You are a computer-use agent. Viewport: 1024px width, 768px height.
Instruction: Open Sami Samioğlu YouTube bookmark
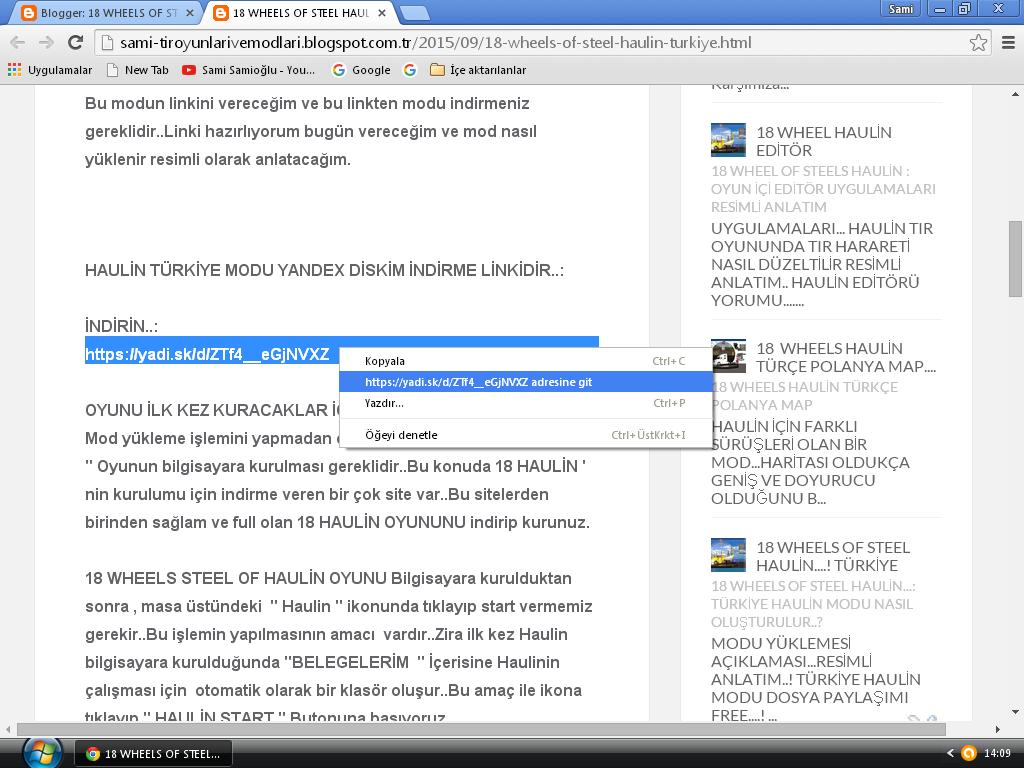pyautogui.click(x=249, y=70)
